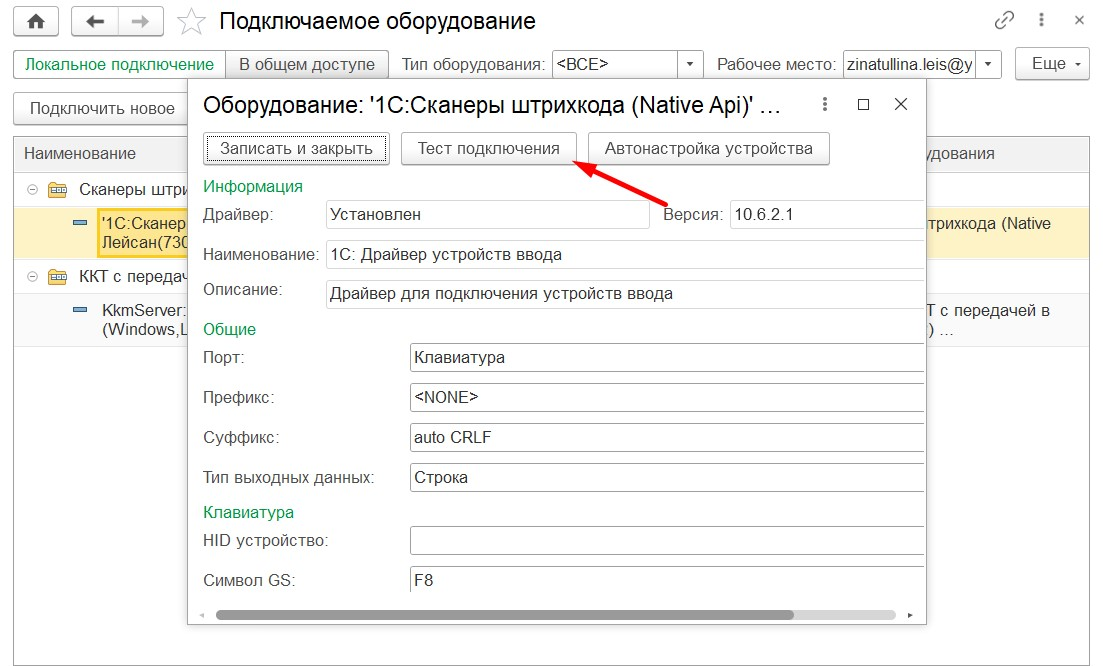Switch to В общем доступе tab
Screen dimensions: 1103x666
point(307,65)
